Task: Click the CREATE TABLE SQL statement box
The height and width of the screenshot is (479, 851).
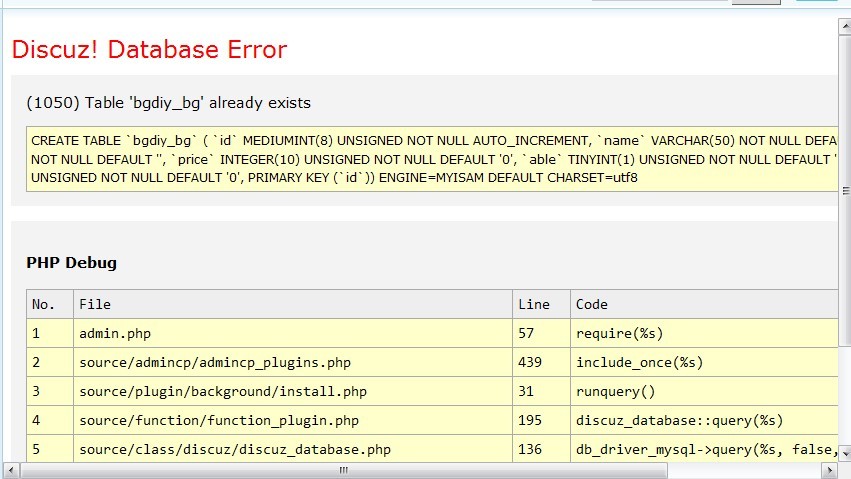Action: coord(432,159)
